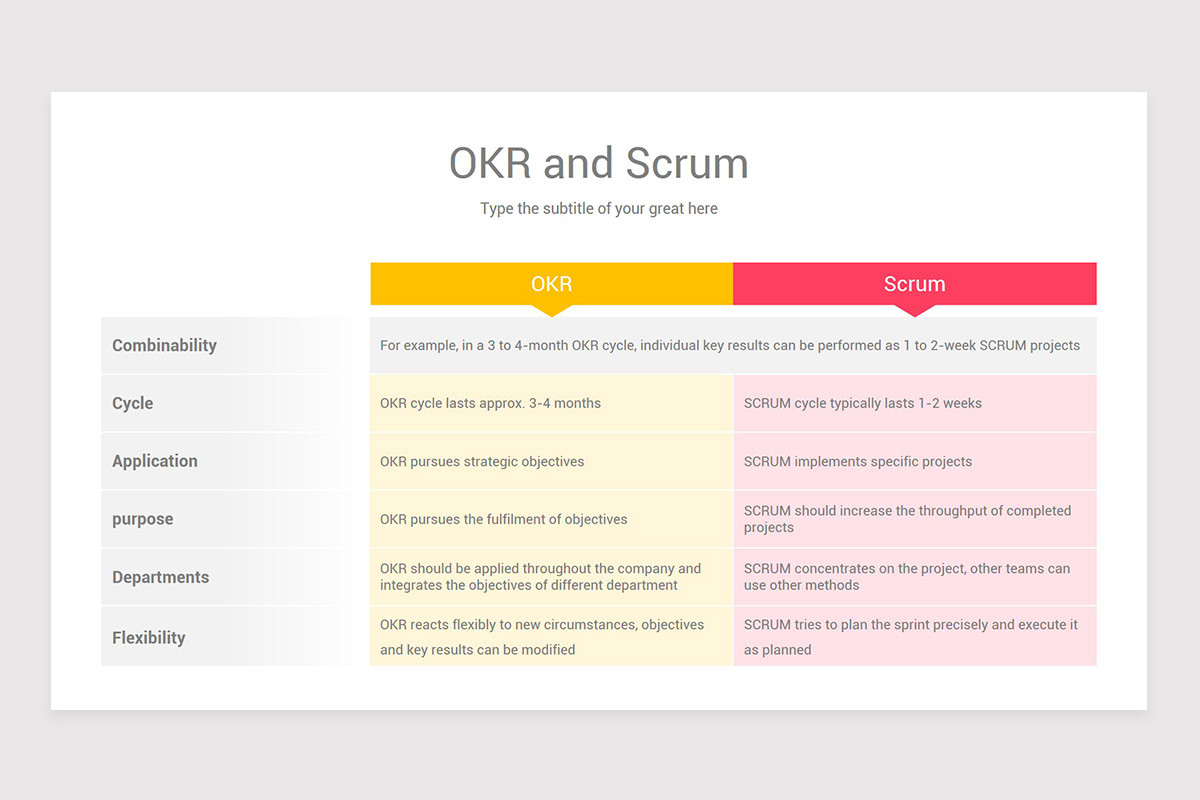Click the purpose row label
Viewport: 1200px width, 800px height.
pyautogui.click(x=142, y=519)
